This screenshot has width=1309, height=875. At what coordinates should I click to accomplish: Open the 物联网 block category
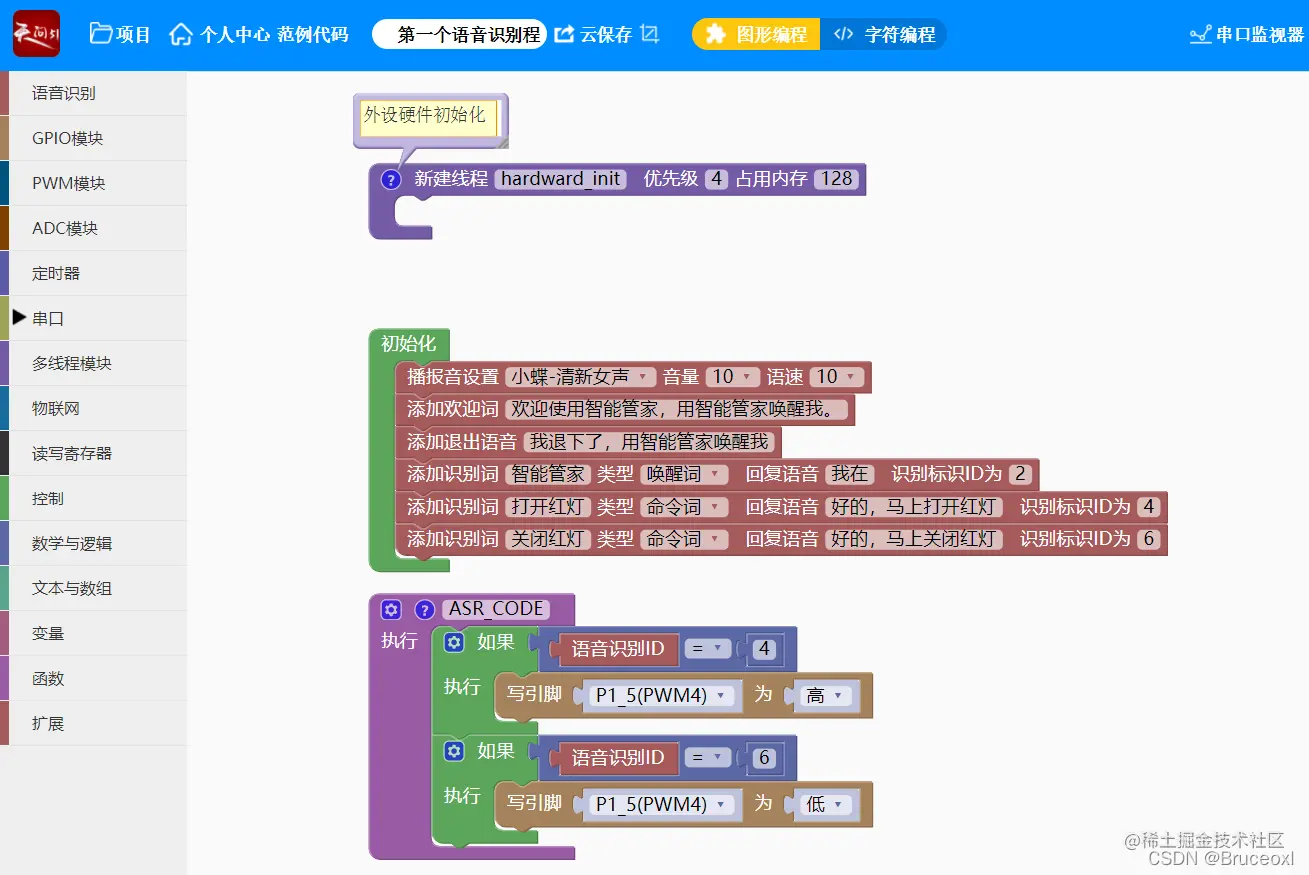click(93, 408)
